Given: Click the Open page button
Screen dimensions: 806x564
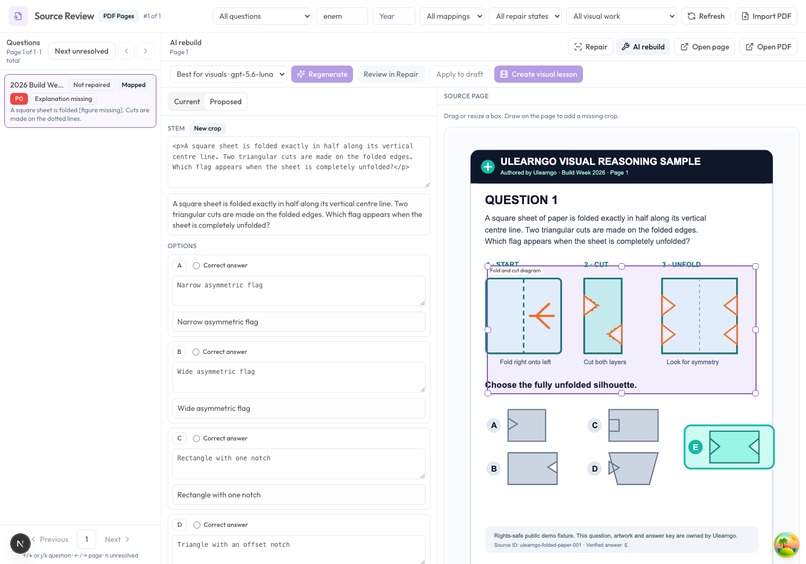Looking at the screenshot, I should pos(705,47).
